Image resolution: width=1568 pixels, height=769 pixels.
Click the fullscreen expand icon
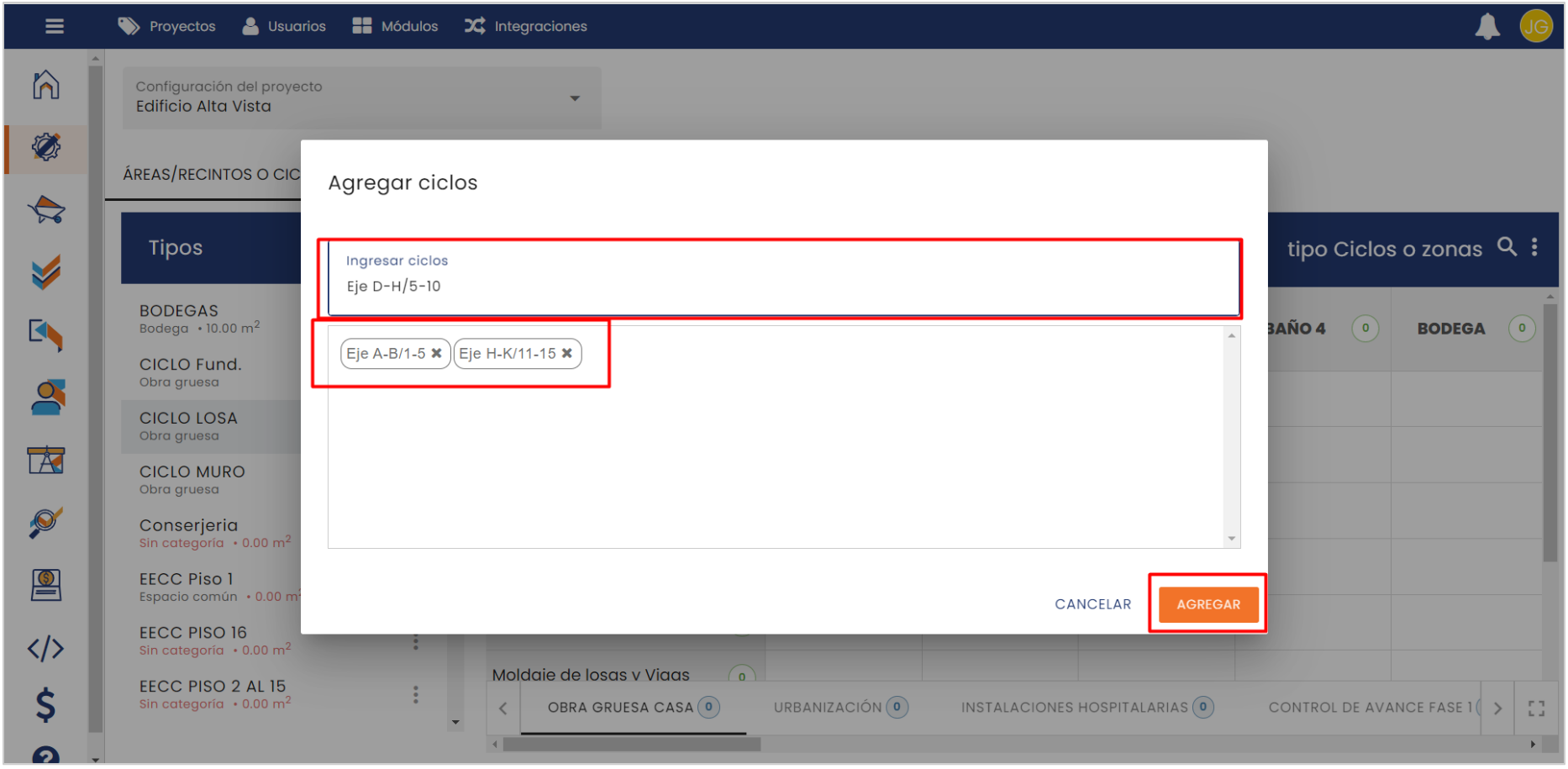(1536, 708)
